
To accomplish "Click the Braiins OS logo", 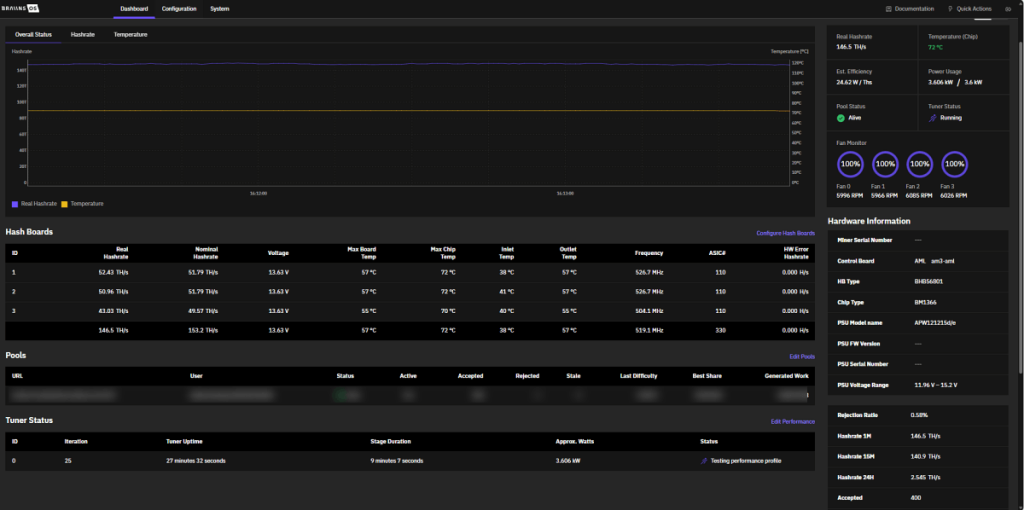I will (x=20, y=8).
